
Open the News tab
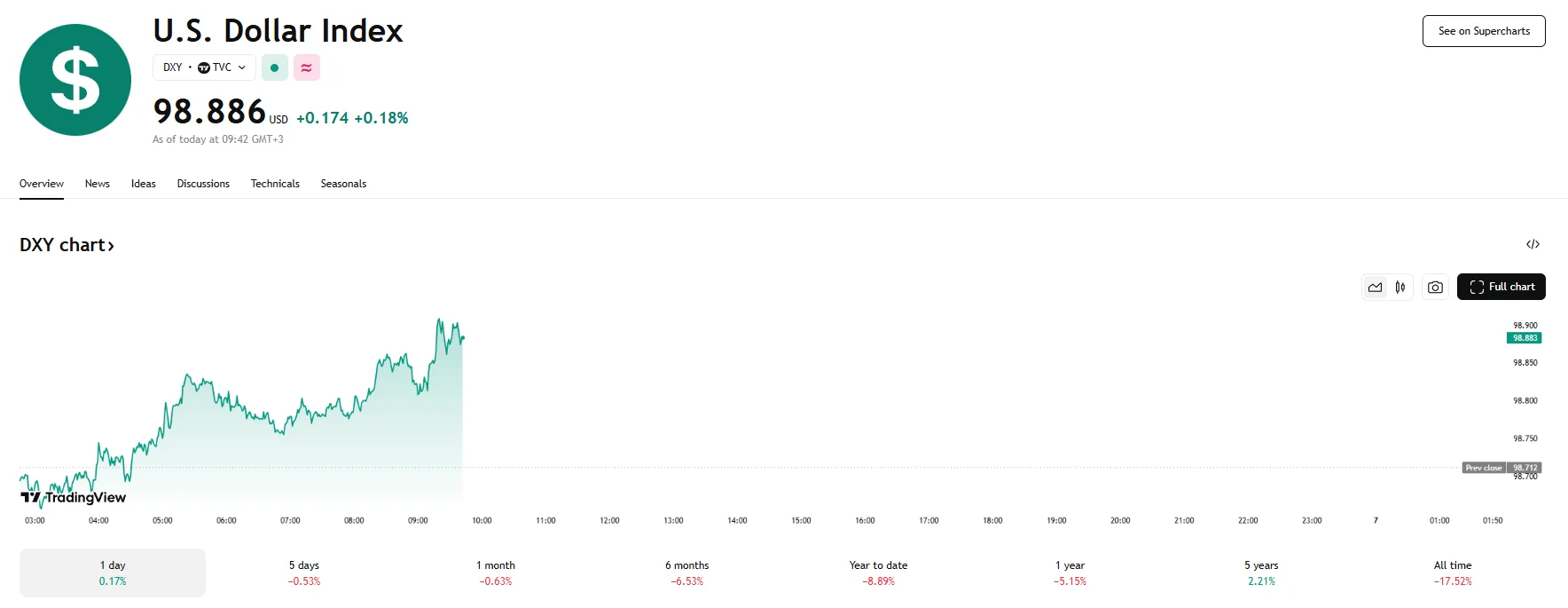coord(98,184)
